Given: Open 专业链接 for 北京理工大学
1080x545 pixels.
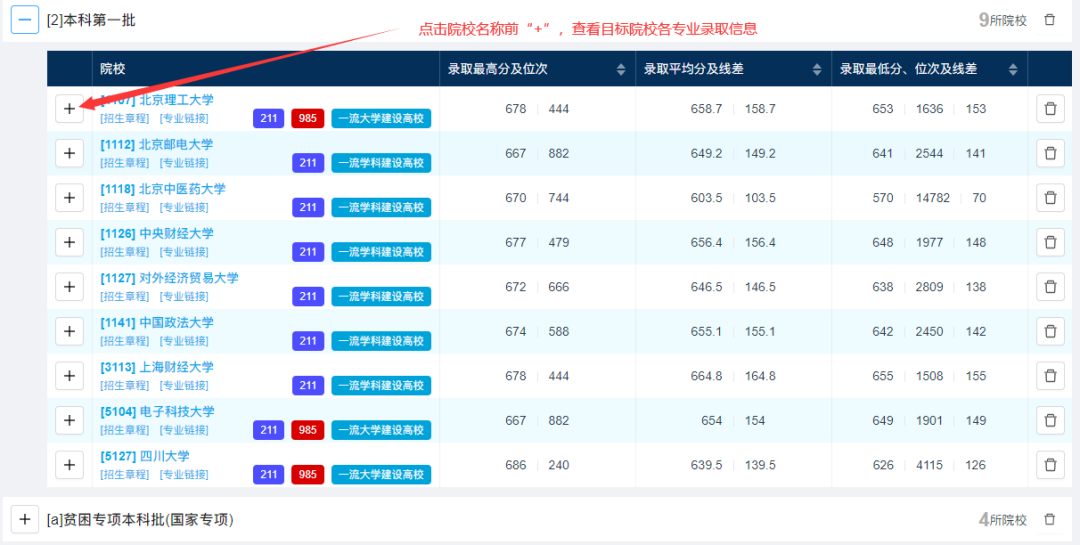Looking at the screenshot, I should coord(184,119).
